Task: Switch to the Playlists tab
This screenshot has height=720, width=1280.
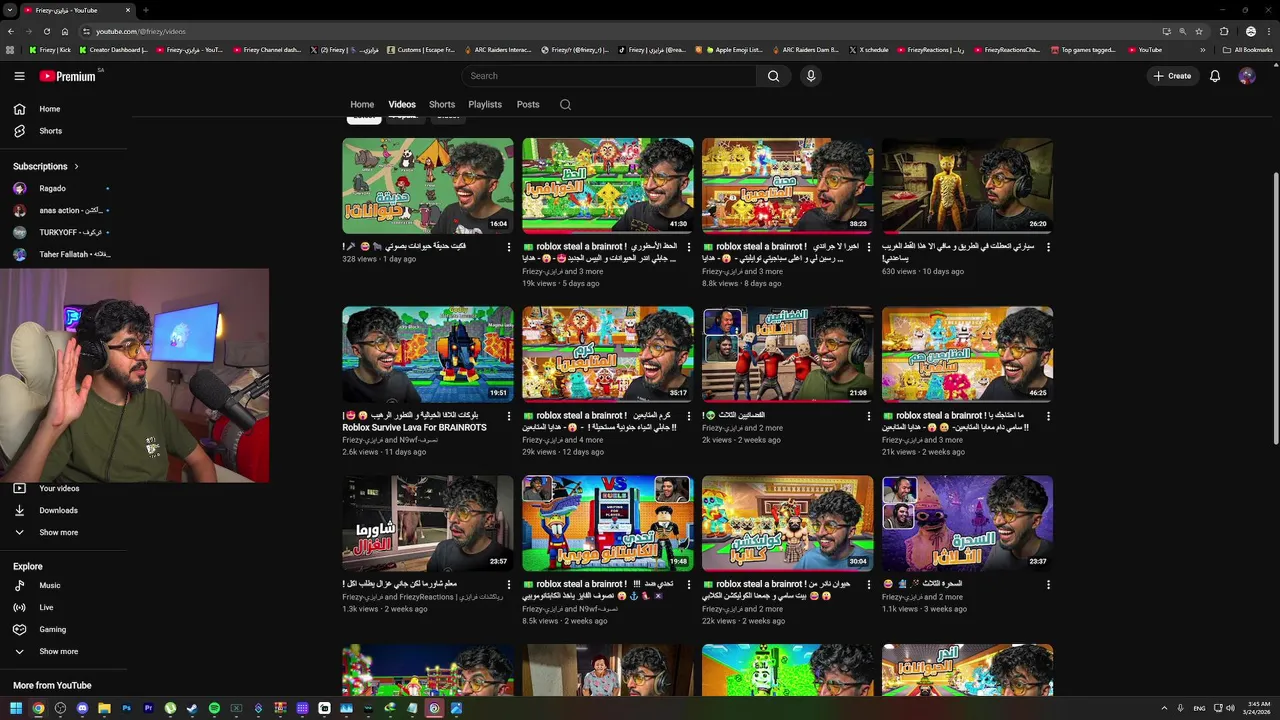Action: point(485,104)
